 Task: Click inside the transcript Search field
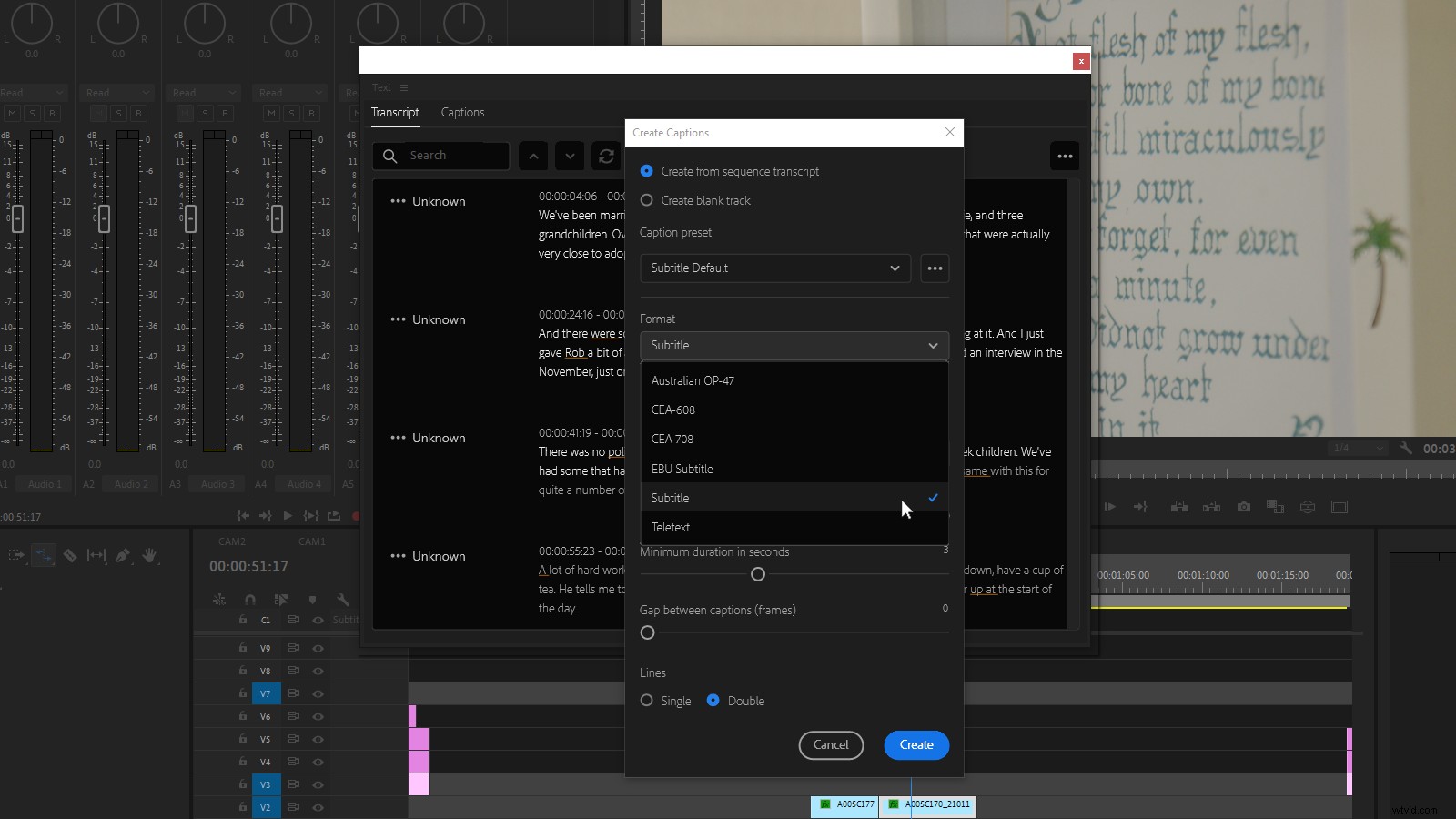coord(450,156)
